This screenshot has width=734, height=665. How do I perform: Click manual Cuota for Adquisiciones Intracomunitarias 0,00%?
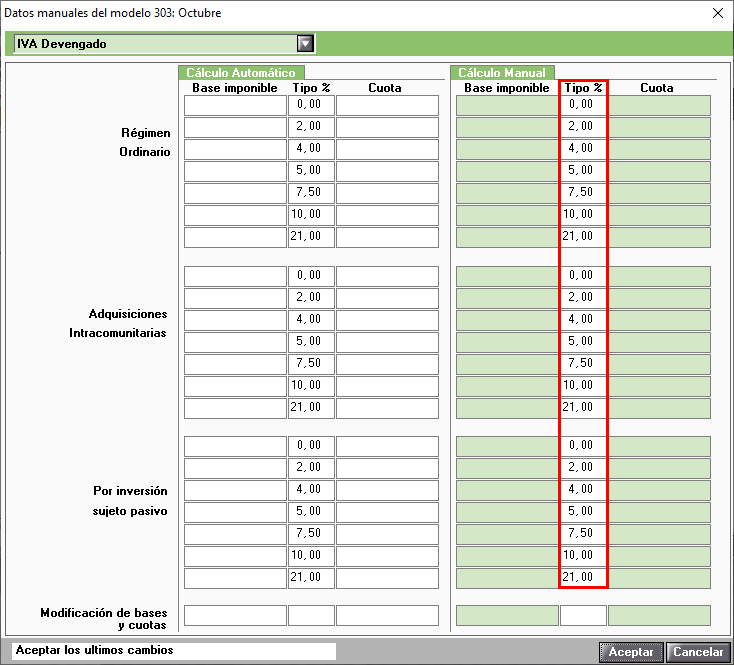pyautogui.click(x=659, y=276)
